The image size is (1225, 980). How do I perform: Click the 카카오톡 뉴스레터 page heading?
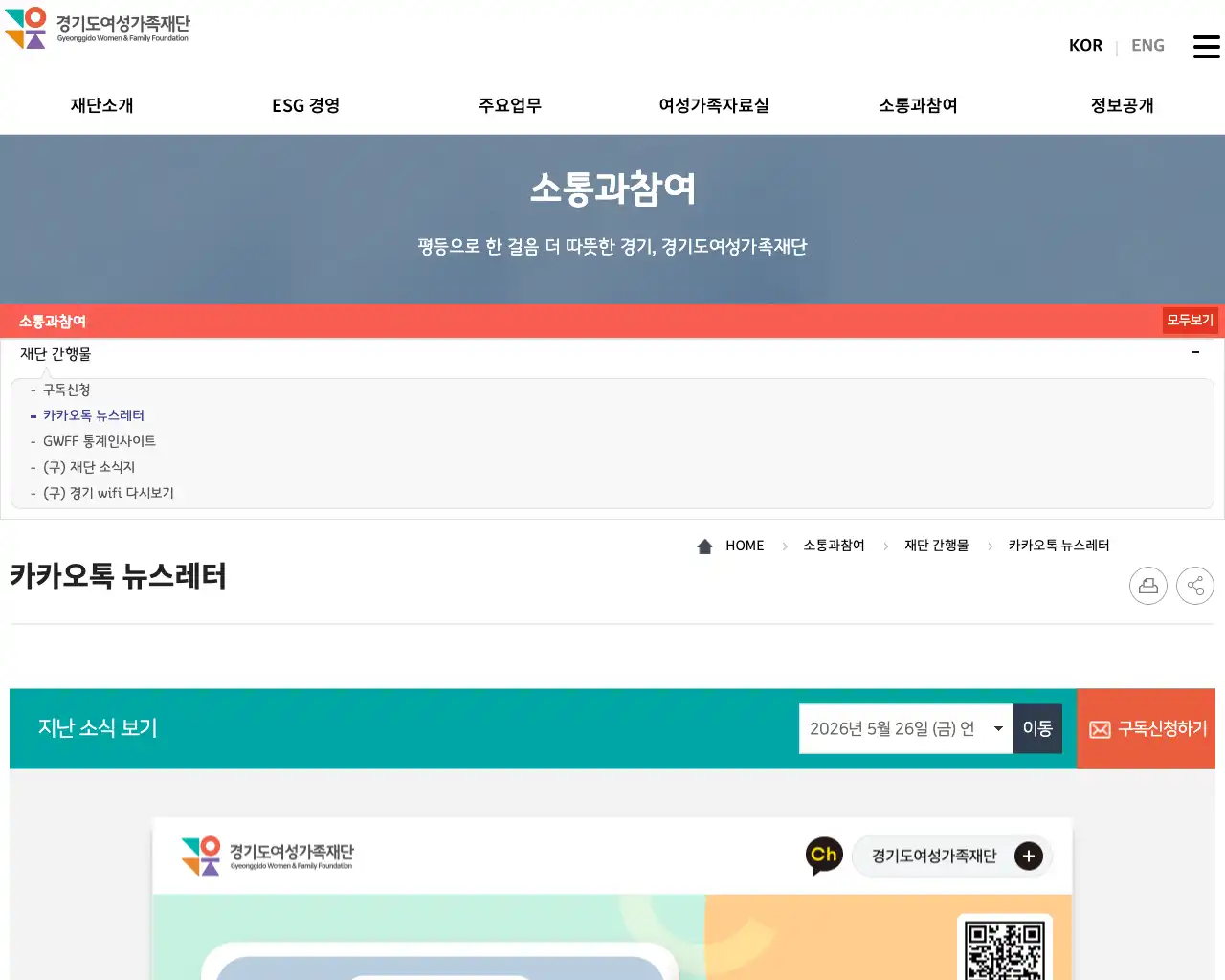coord(118,576)
